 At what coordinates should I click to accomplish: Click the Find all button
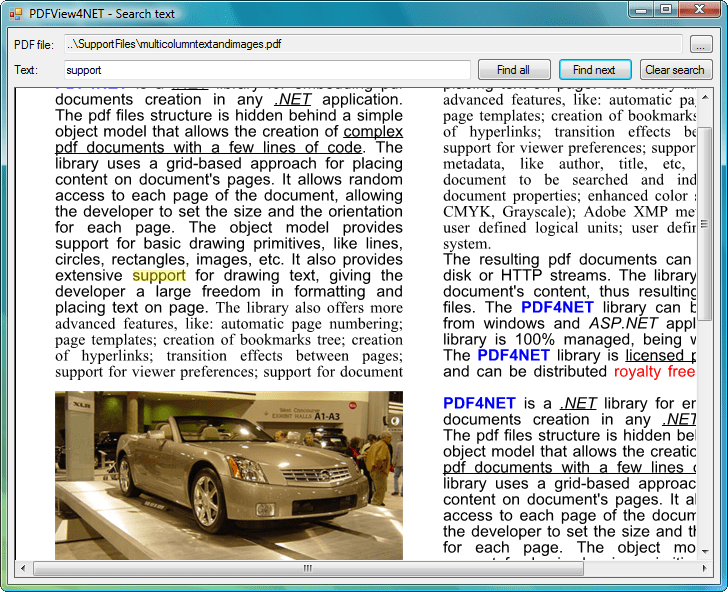coord(514,70)
